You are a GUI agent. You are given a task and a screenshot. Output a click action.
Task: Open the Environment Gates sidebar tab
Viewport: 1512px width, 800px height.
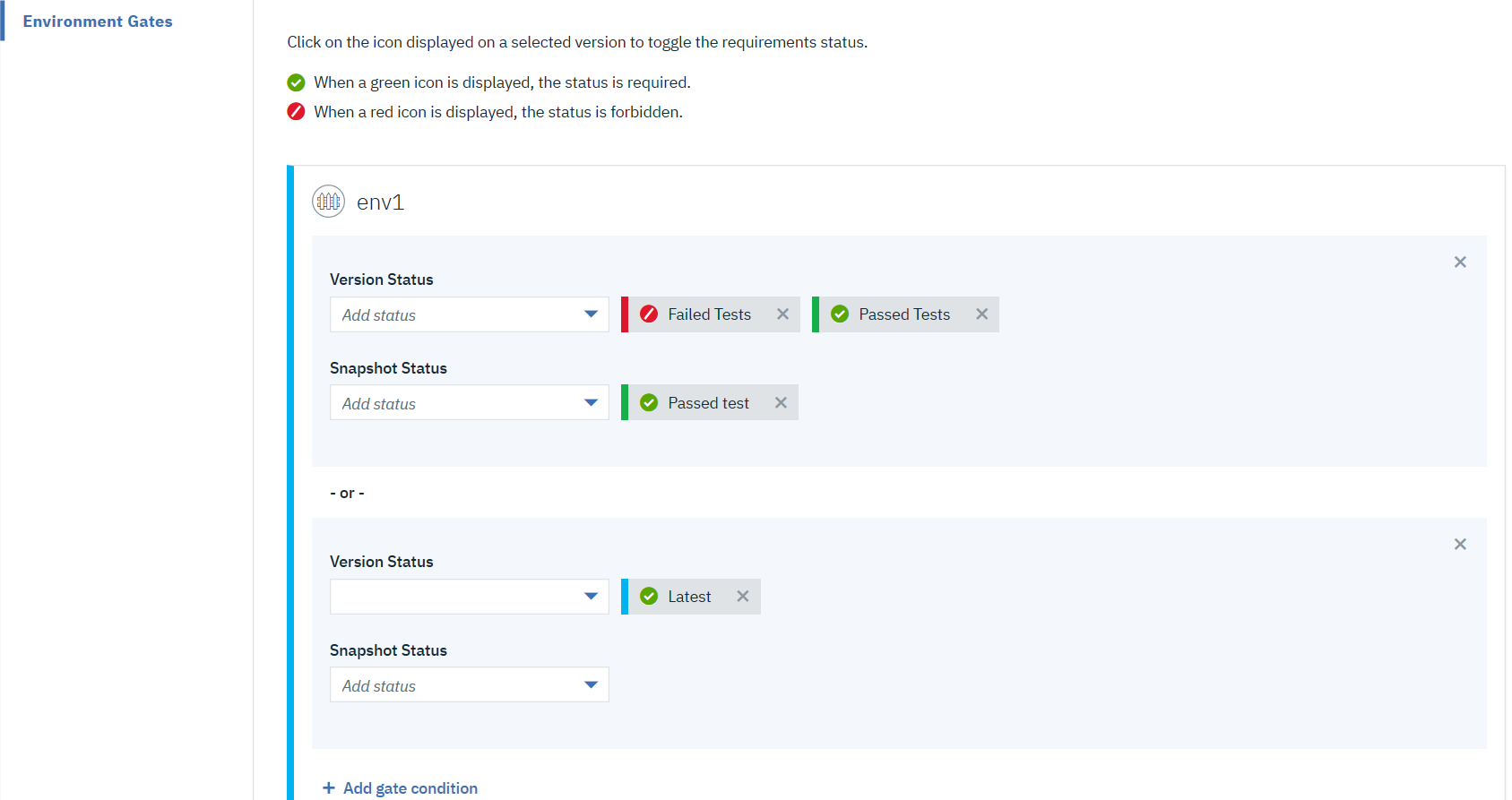pos(98,22)
